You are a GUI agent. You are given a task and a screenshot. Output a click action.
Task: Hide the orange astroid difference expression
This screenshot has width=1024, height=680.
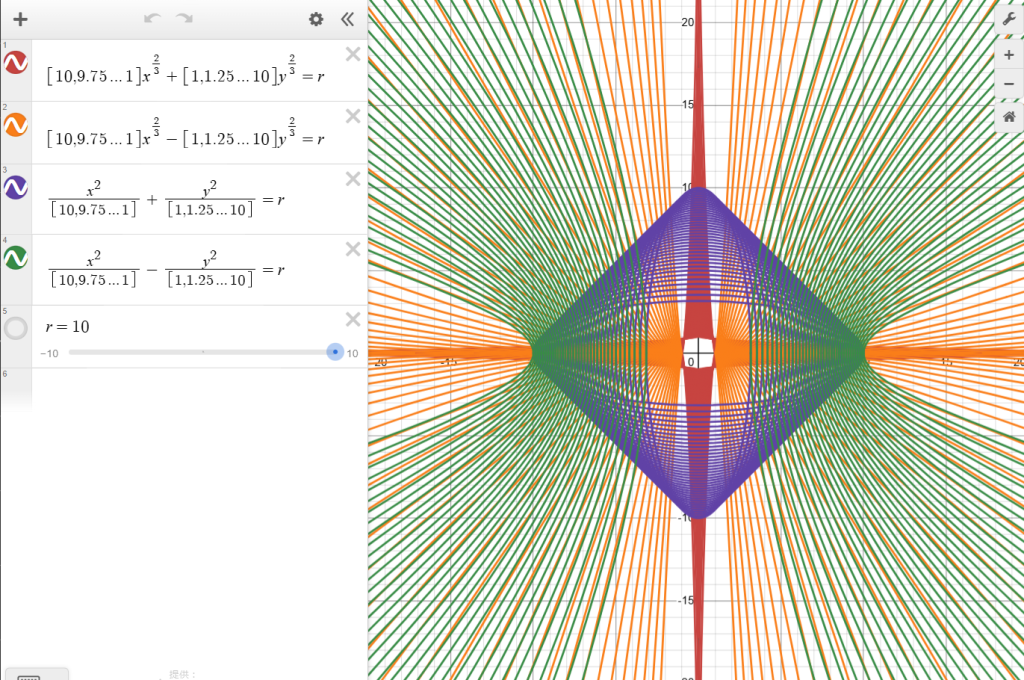point(16,125)
